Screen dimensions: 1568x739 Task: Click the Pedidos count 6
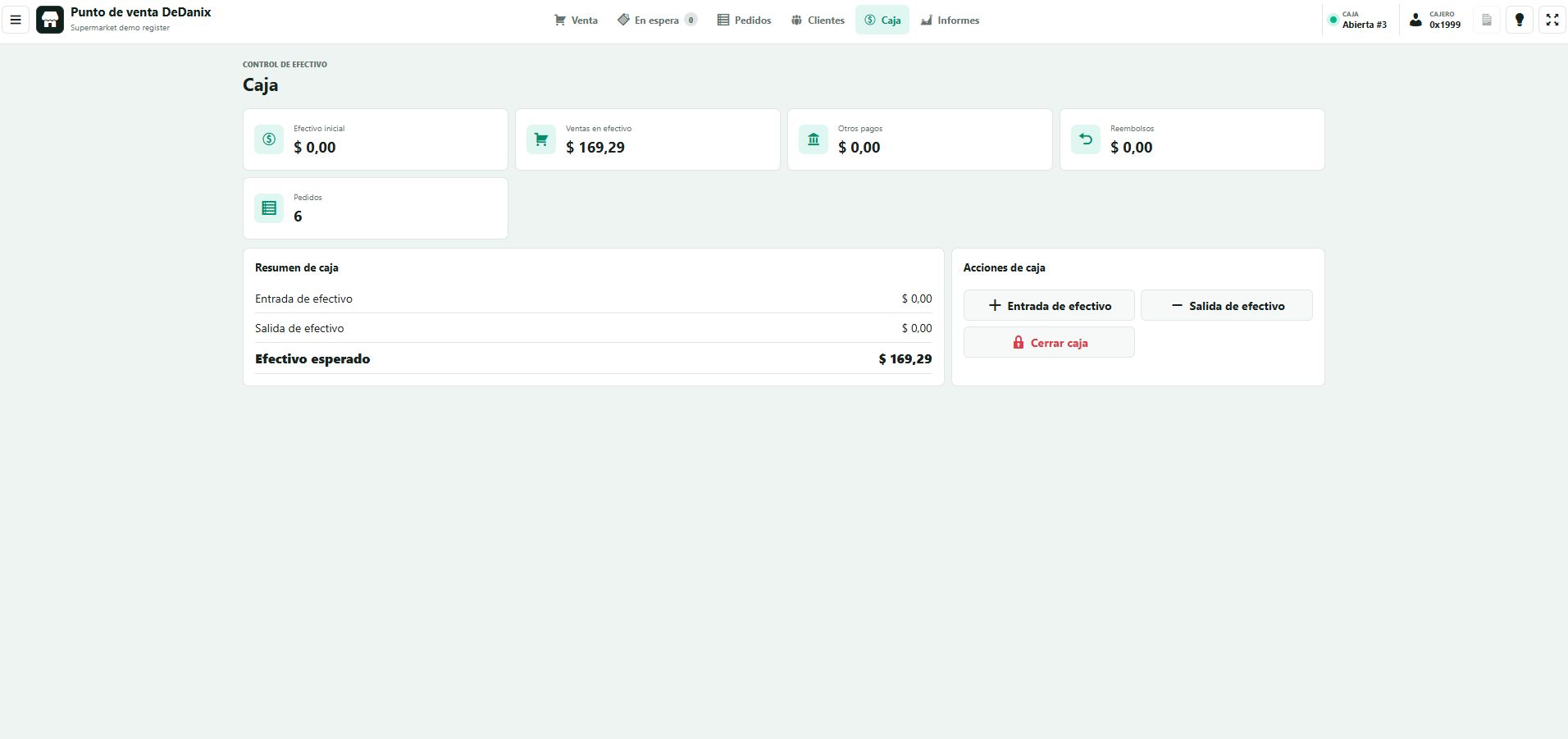click(x=298, y=217)
